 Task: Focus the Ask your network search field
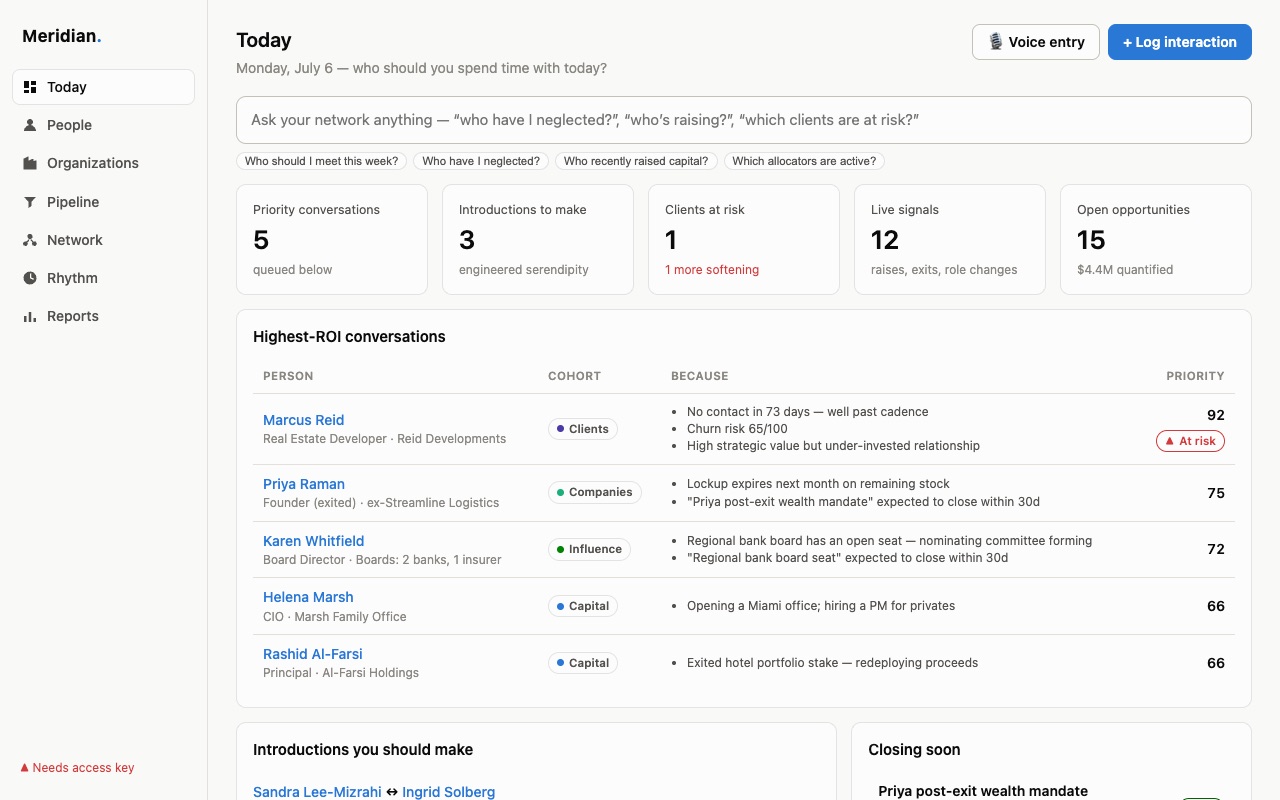(x=744, y=120)
